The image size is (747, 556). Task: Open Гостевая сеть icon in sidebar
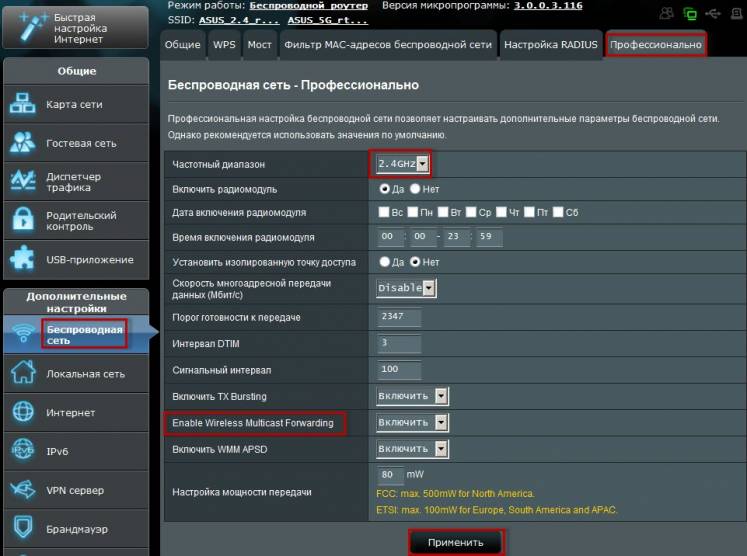pyautogui.click(x=22, y=143)
